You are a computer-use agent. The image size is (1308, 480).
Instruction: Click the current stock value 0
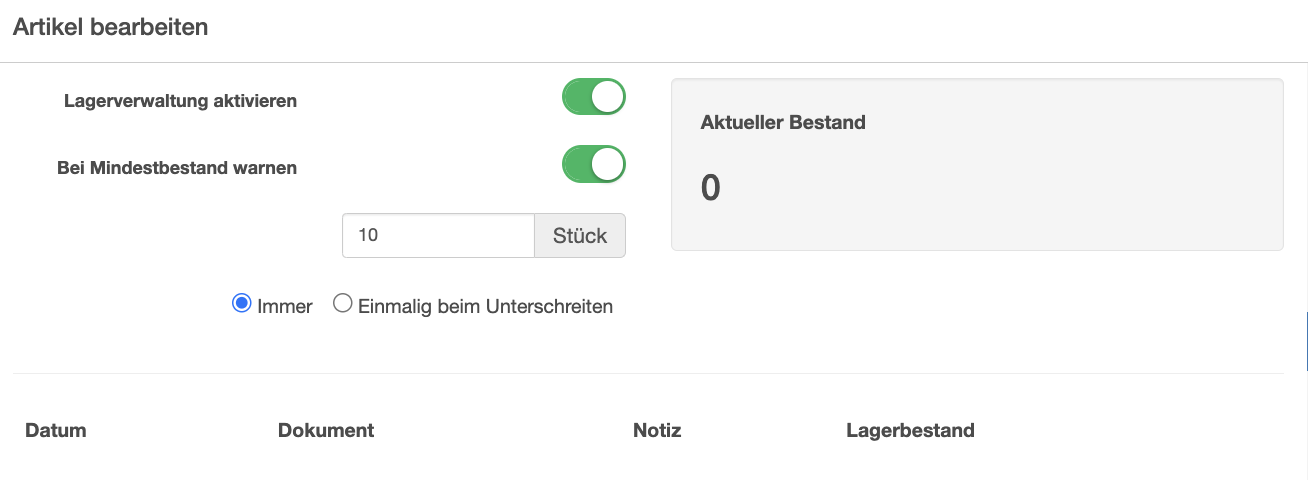(710, 188)
